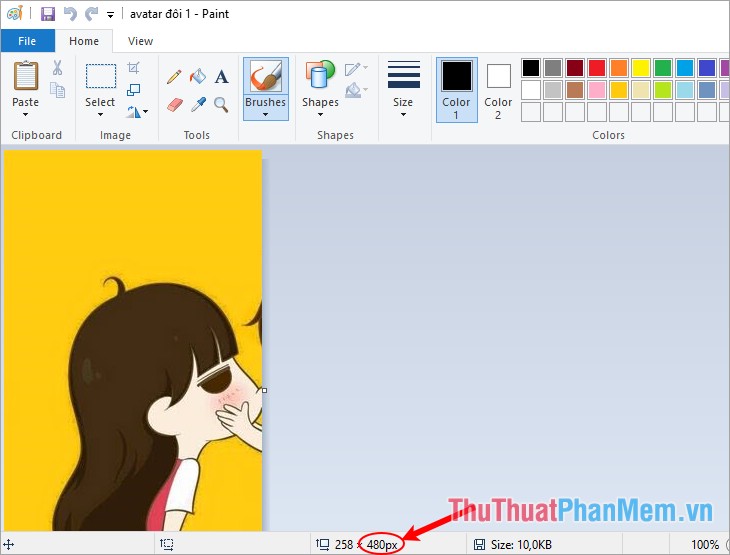Select the Color picker eyedropper

click(198, 104)
